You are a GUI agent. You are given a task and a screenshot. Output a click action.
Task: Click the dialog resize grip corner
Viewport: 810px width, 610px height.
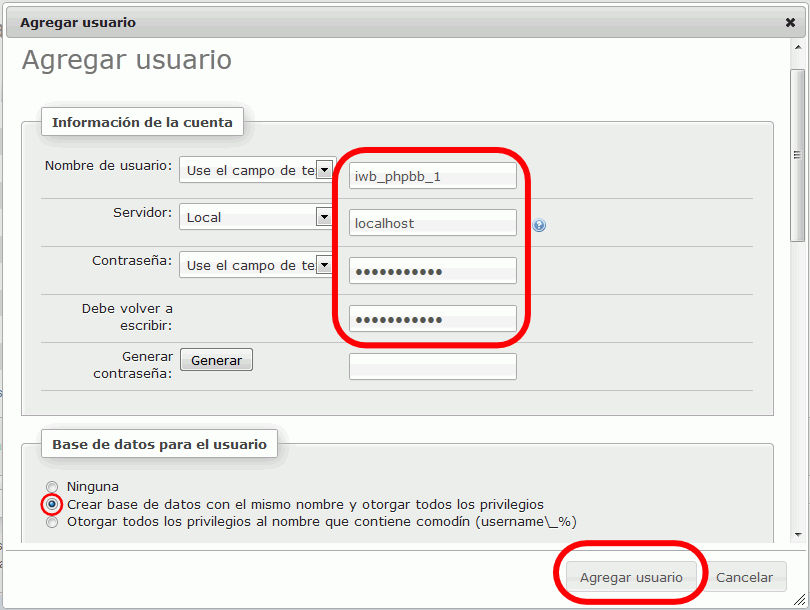[x=800, y=600]
